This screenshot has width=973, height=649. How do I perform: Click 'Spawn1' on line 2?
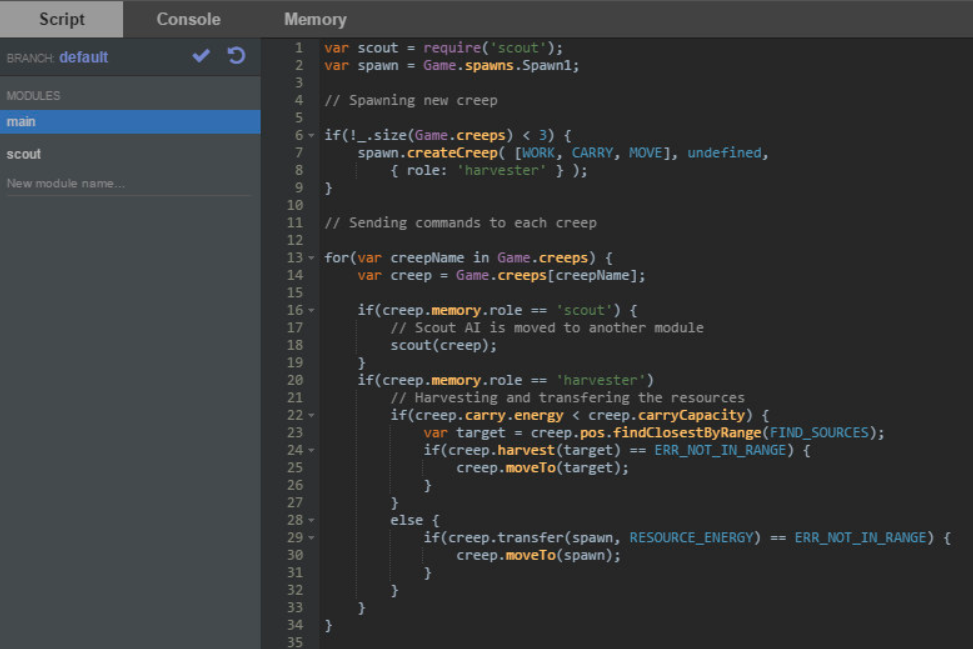(547, 66)
